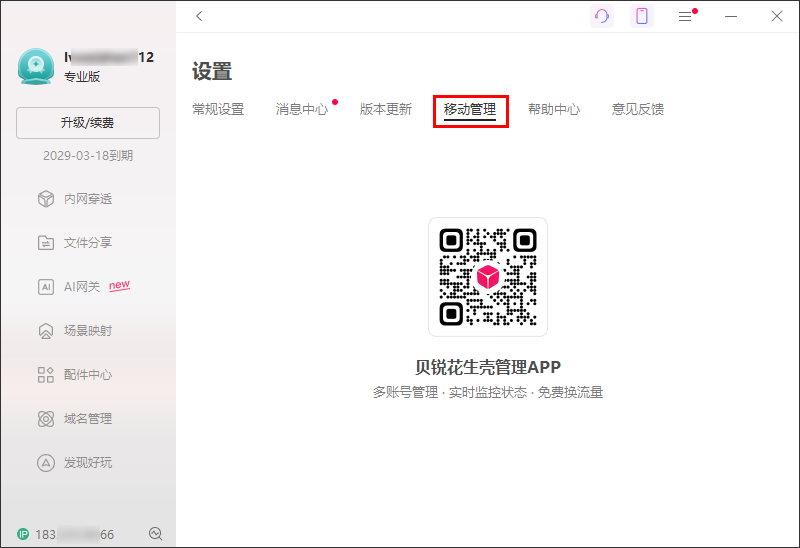This screenshot has width=800, height=548.
Task: Switch to the 意见反馈 tab
Action: tap(638, 109)
